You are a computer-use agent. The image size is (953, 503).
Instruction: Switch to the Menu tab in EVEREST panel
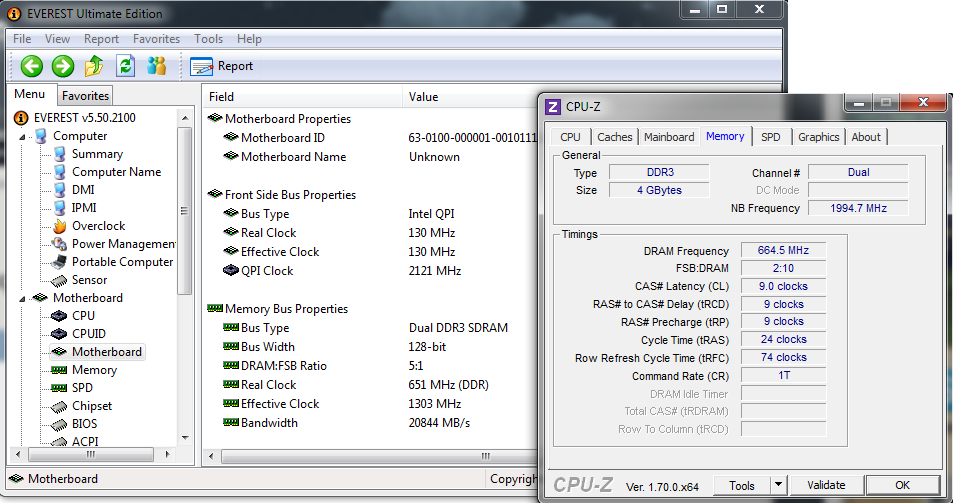coord(30,94)
